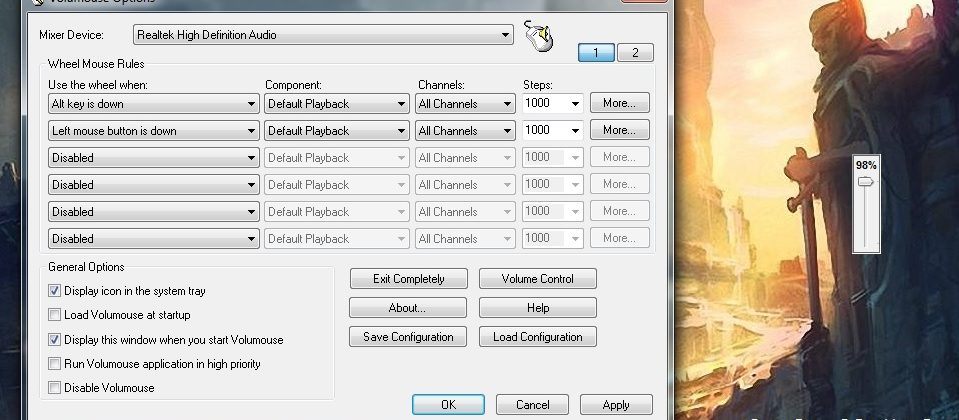The width and height of the screenshot is (959, 420).
Task: Open Volume Control
Action: tap(537, 279)
